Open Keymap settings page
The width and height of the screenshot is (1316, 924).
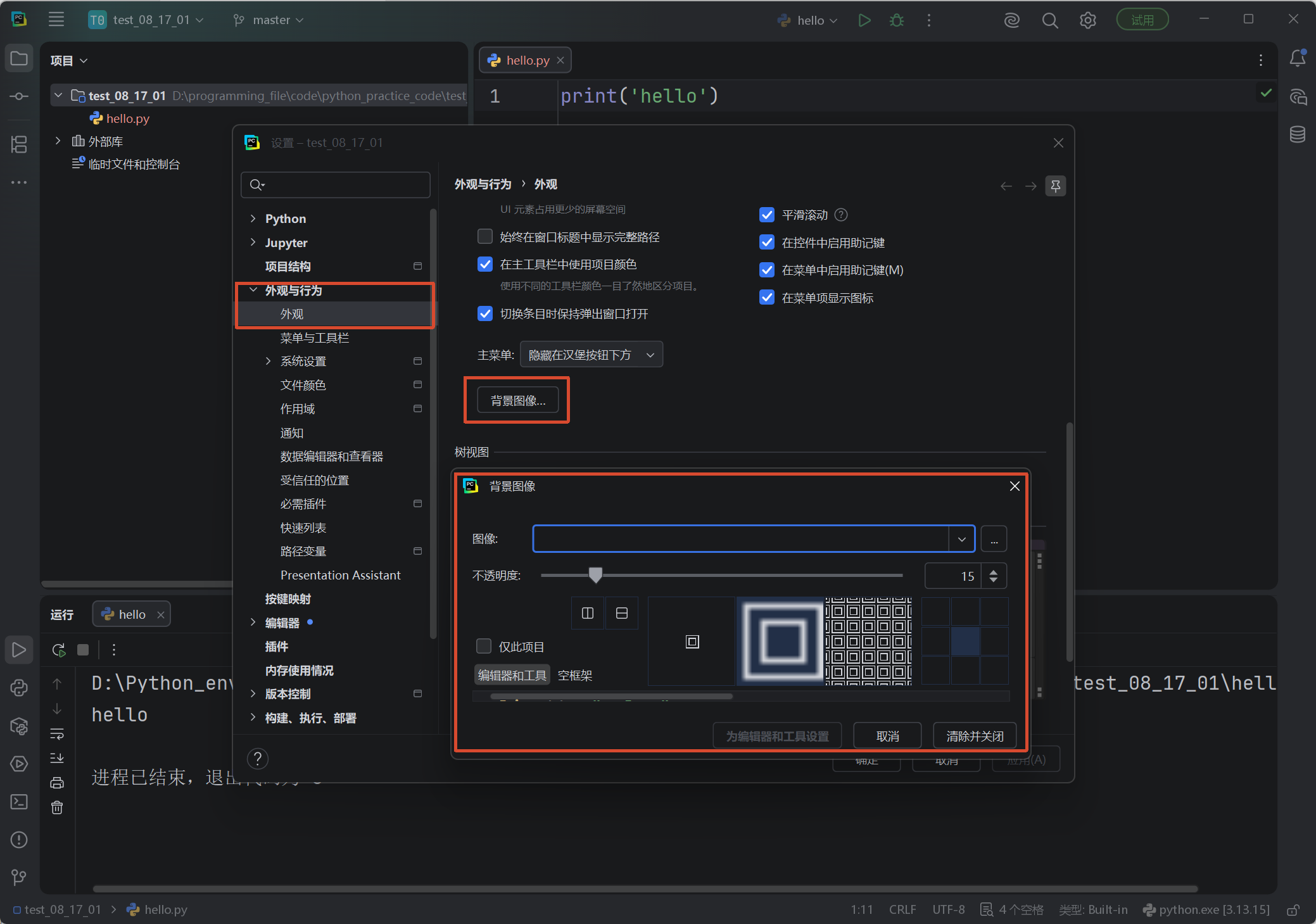tap(288, 598)
